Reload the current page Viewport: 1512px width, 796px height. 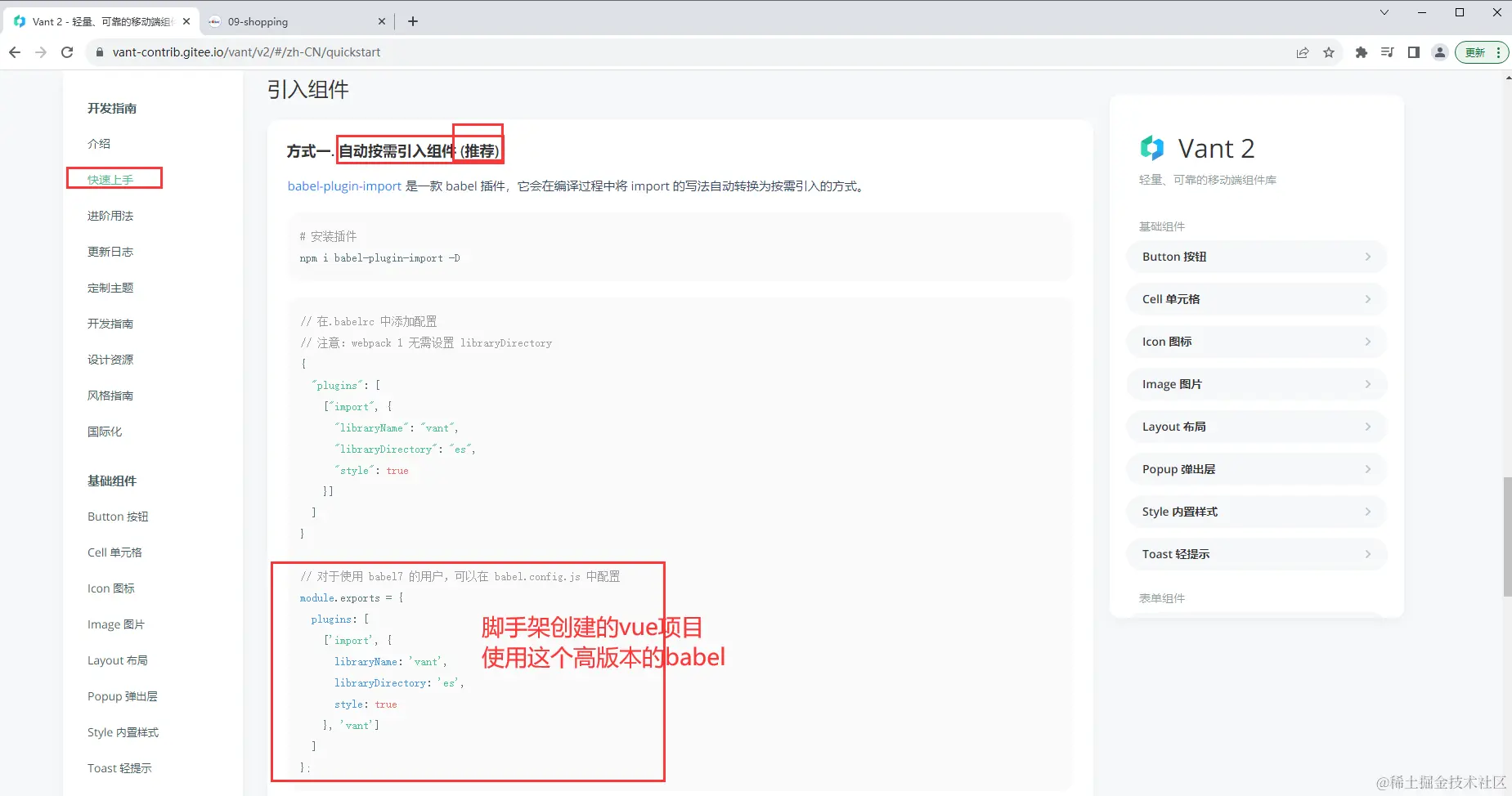pyautogui.click(x=67, y=52)
